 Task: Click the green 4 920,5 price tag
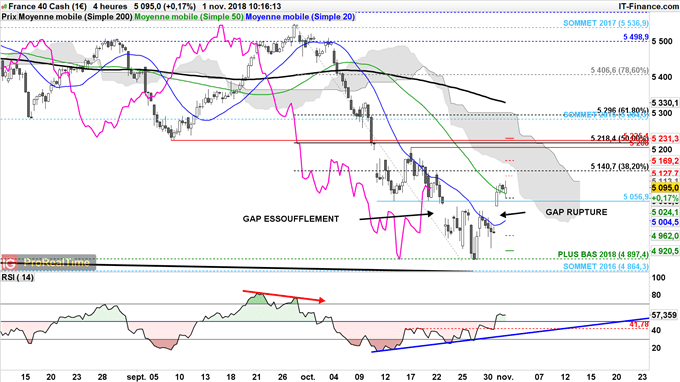click(665, 251)
